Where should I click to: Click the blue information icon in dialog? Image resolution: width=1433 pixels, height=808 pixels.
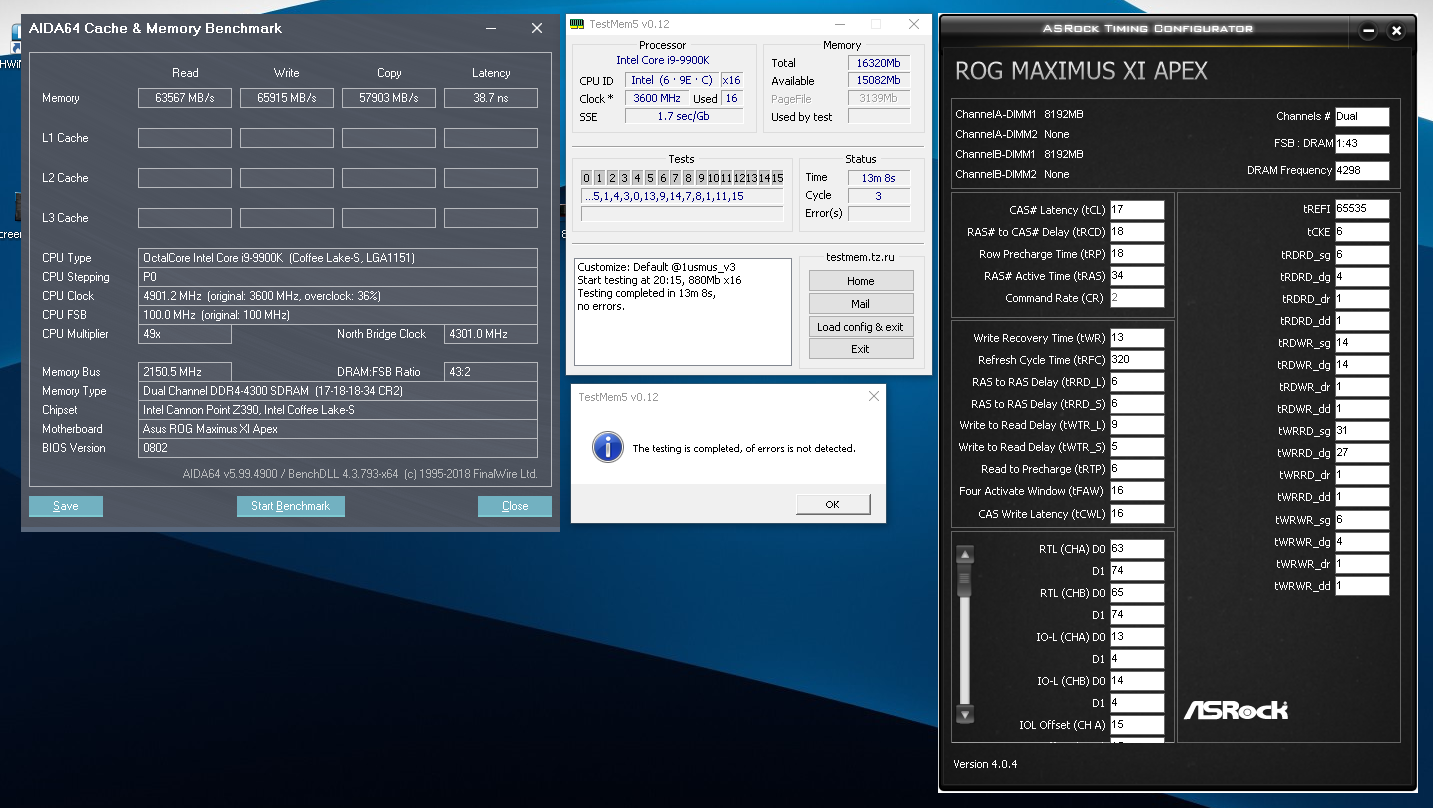607,448
